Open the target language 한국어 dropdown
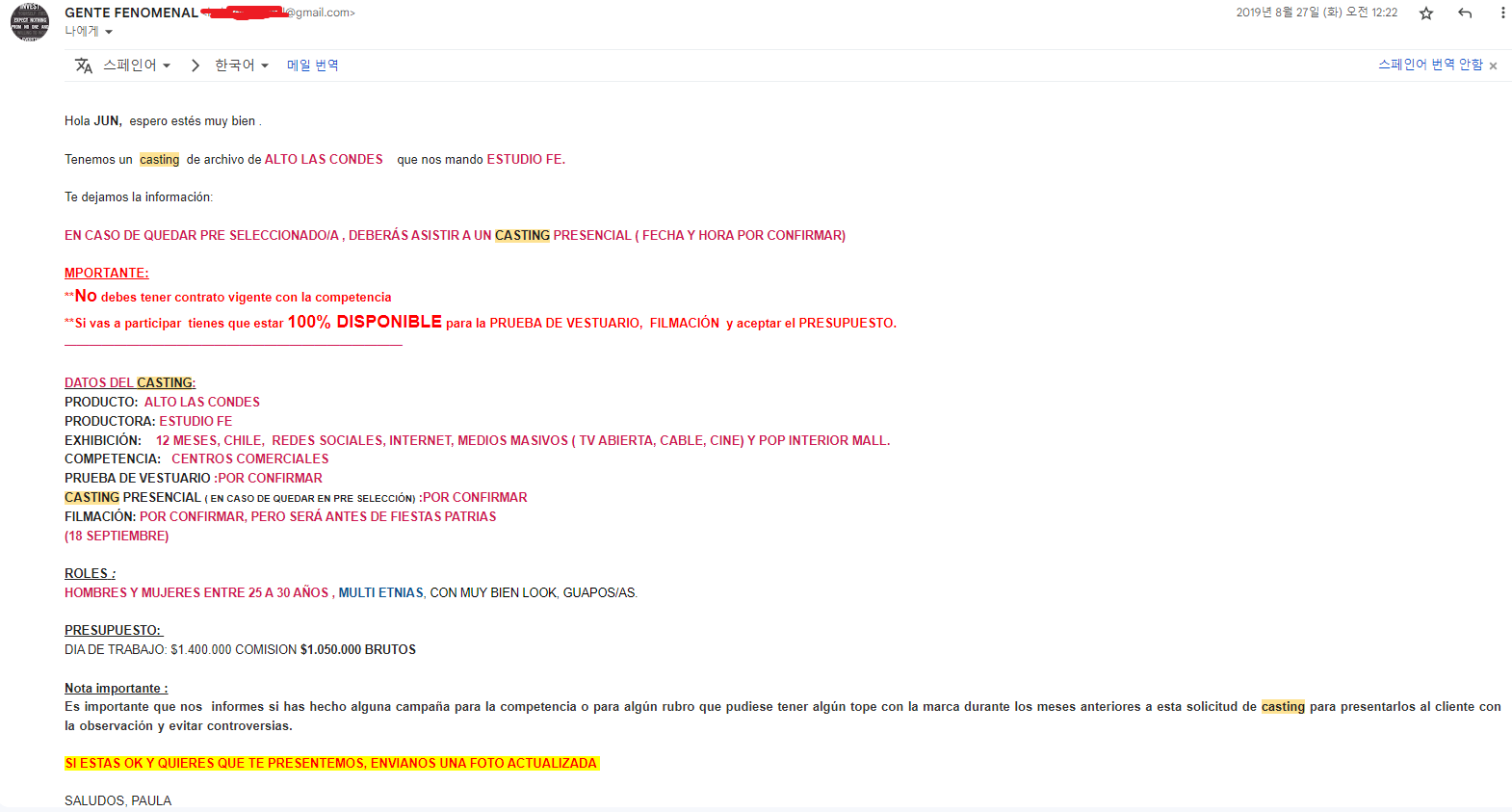Image resolution: width=1512 pixels, height=812 pixels. (242, 65)
